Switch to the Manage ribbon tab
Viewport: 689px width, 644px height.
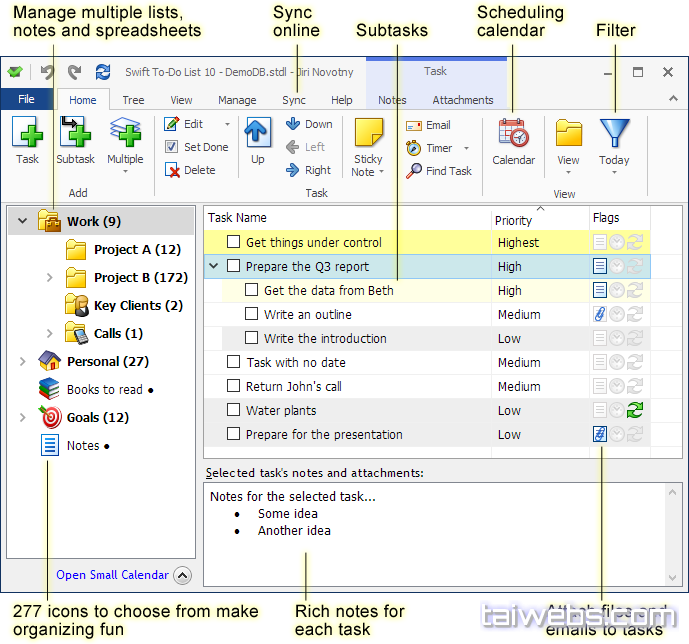pos(237,100)
